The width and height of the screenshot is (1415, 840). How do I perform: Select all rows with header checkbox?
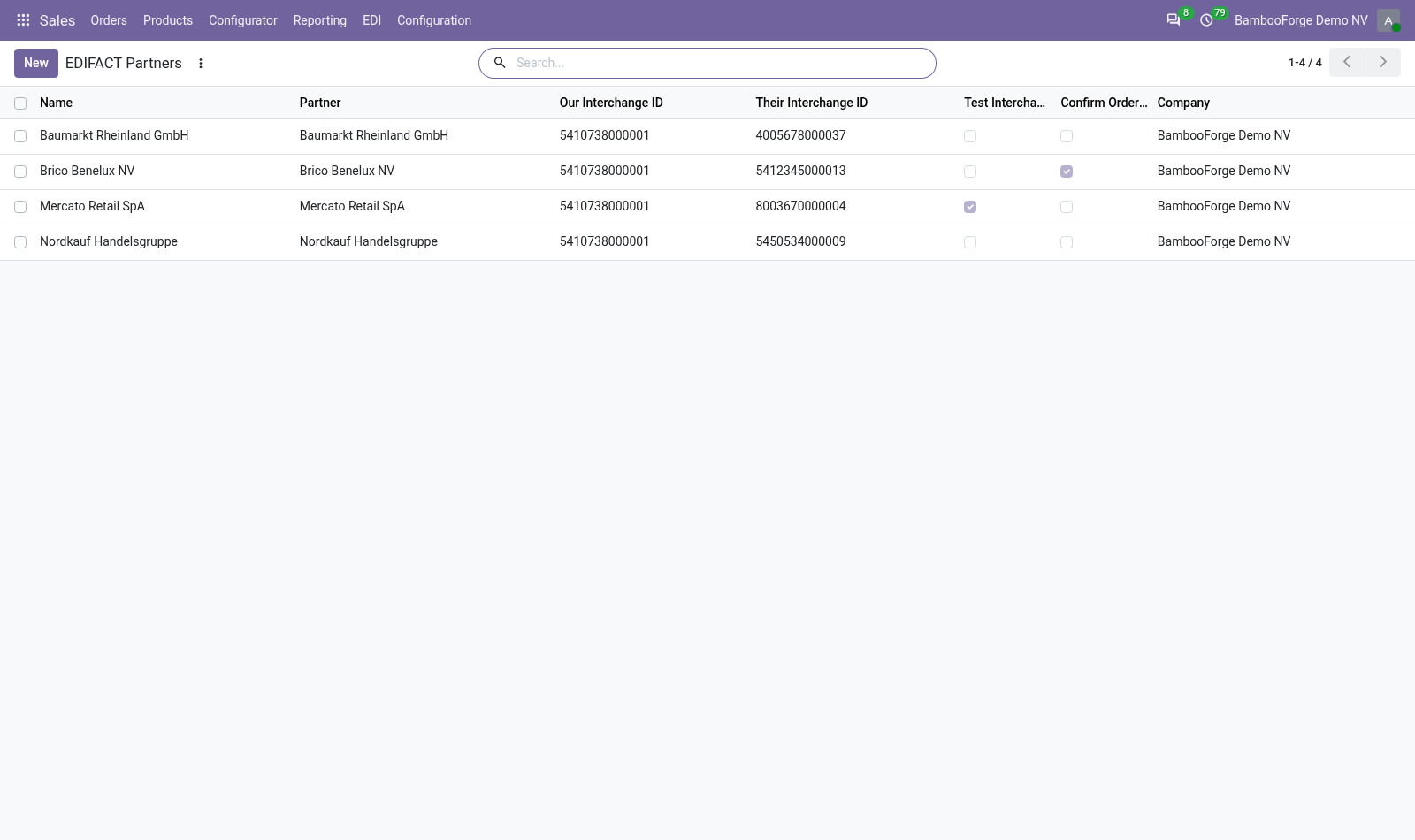click(20, 103)
